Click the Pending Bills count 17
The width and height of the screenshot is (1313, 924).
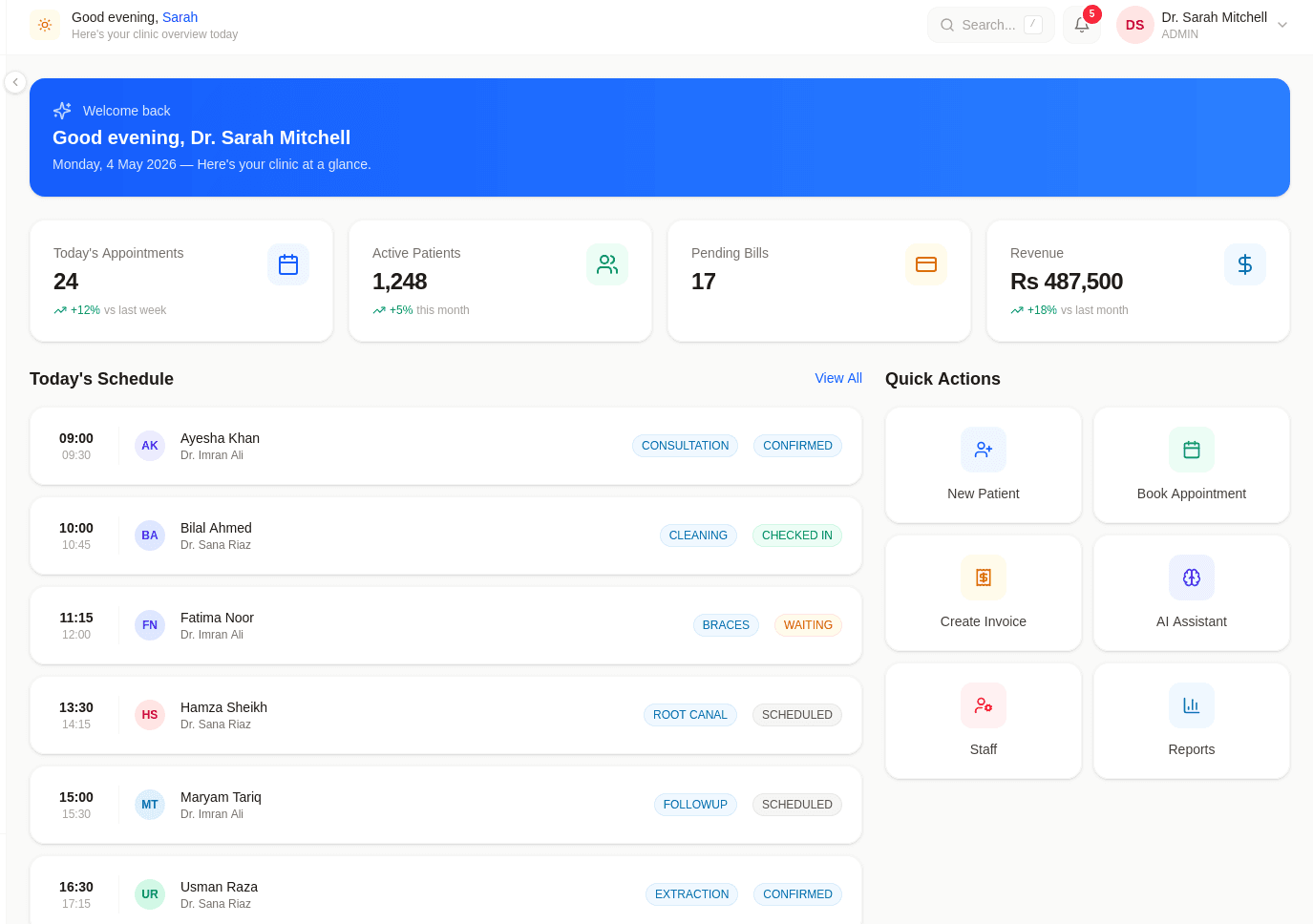coord(704,282)
